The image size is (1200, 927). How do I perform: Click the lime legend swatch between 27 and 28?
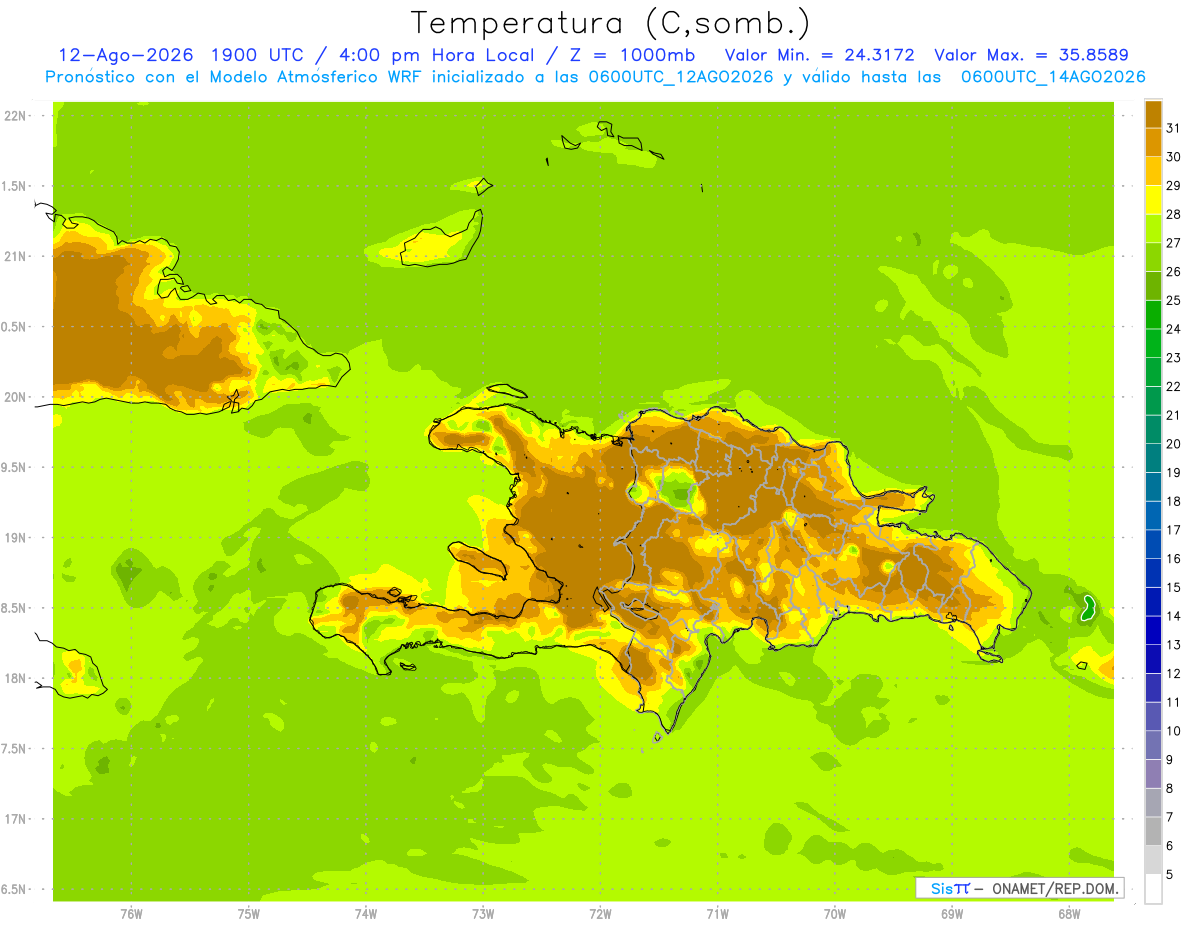[1153, 228]
